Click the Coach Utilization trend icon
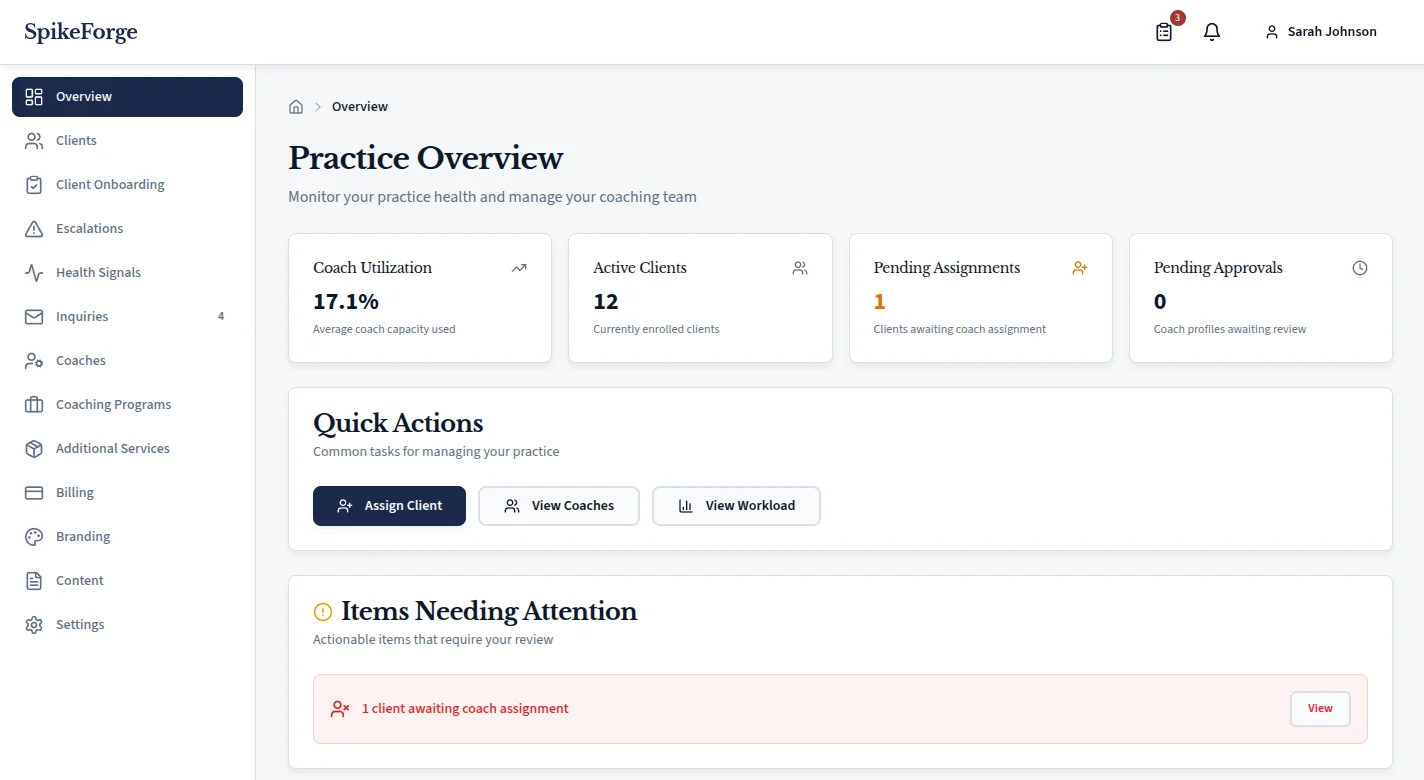1424x780 pixels. click(519, 268)
